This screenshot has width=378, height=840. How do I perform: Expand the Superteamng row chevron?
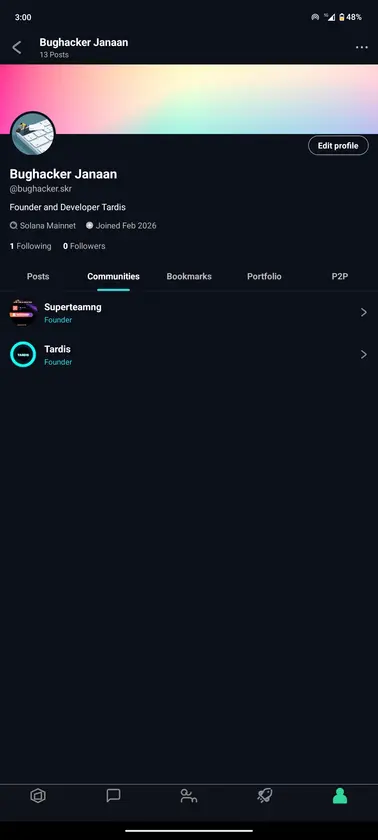point(364,312)
